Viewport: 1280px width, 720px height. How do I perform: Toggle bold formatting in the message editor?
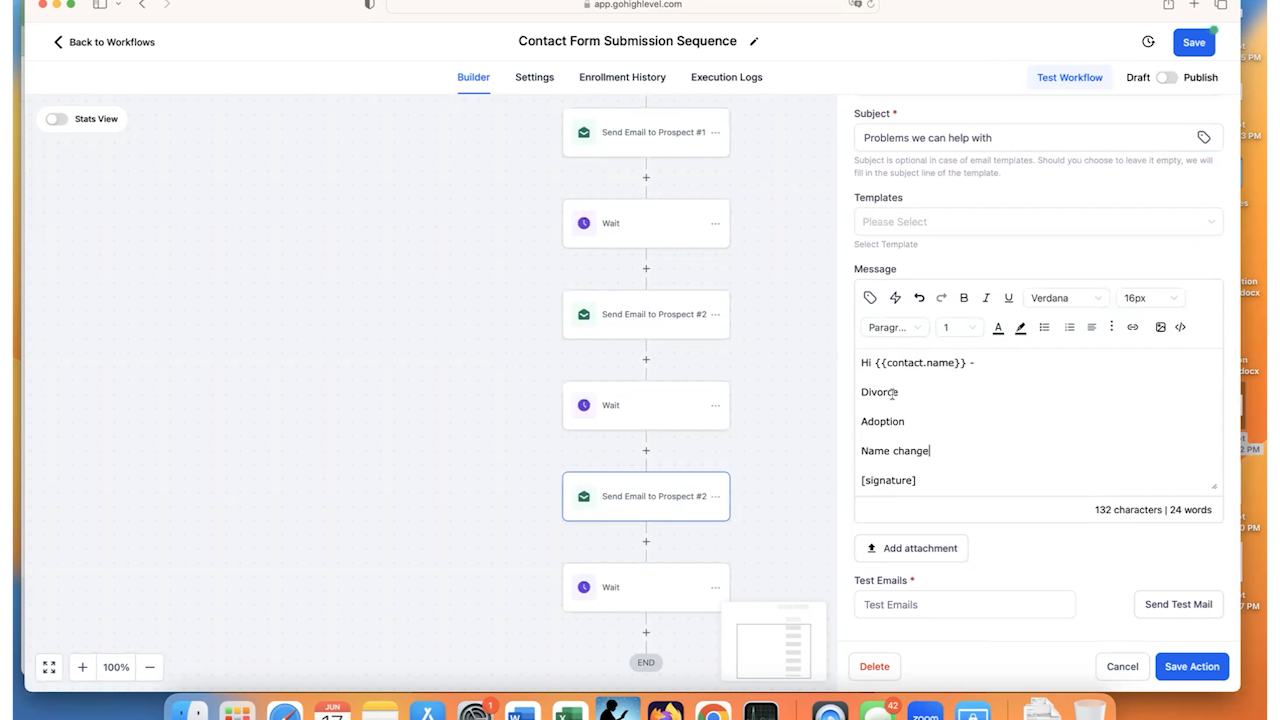tap(963, 297)
